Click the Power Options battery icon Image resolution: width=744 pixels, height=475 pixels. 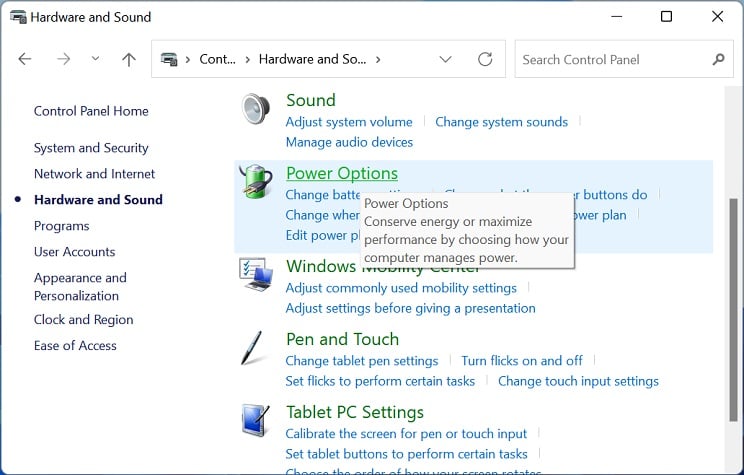click(256, 181)
